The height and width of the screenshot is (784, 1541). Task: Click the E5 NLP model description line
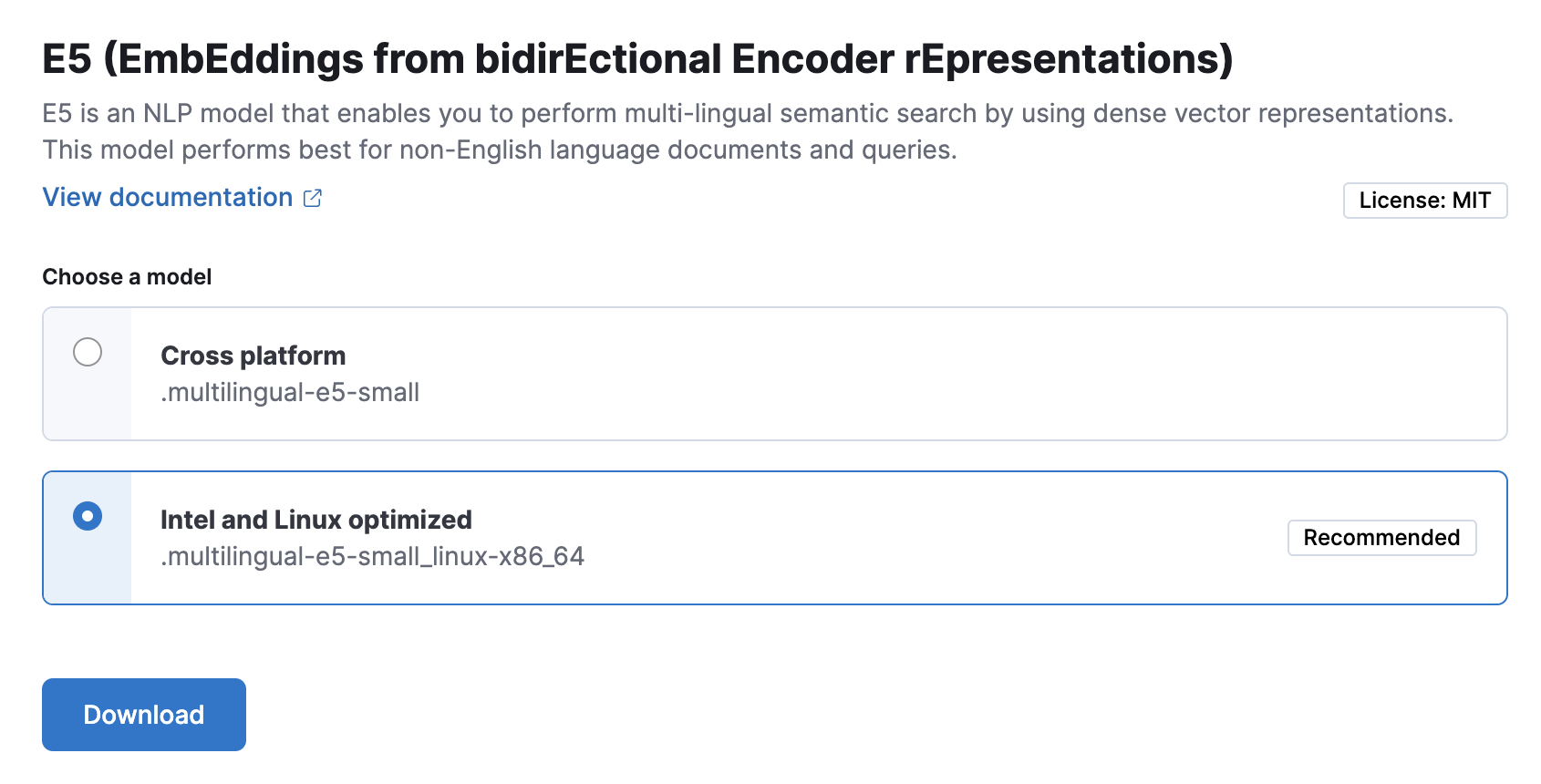[748, 114]
